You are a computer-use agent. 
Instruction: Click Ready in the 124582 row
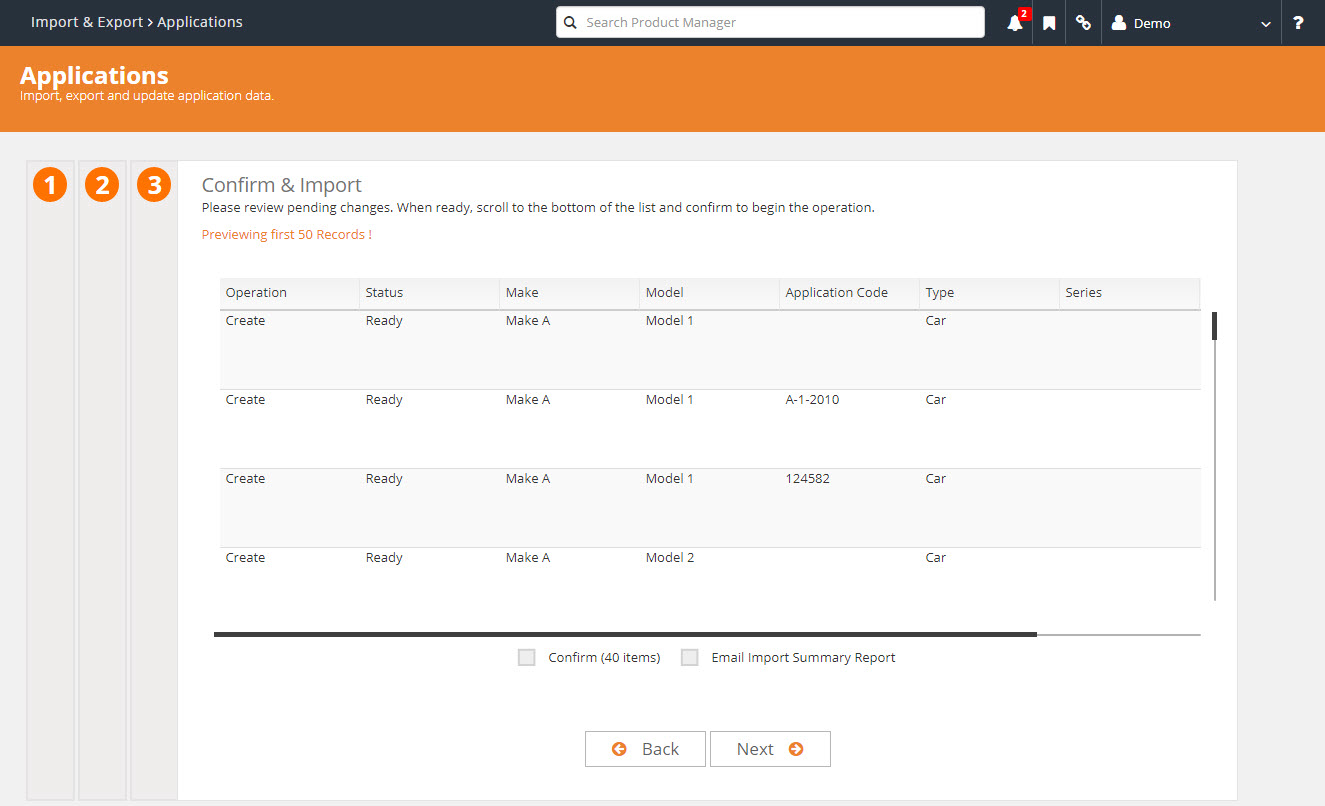(x=384, y=479)
